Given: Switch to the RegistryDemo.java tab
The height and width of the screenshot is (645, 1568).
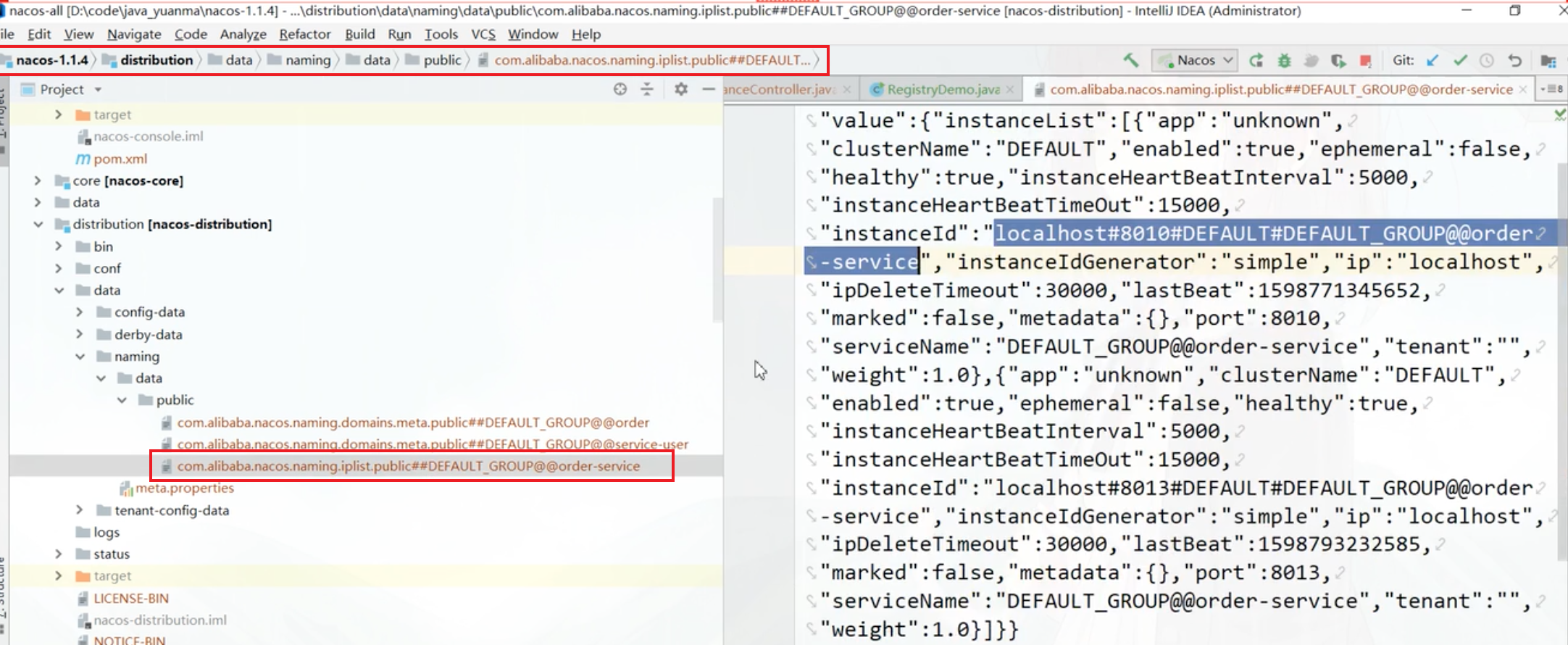Looking at the screenshot, I should (x=943, y=89).
